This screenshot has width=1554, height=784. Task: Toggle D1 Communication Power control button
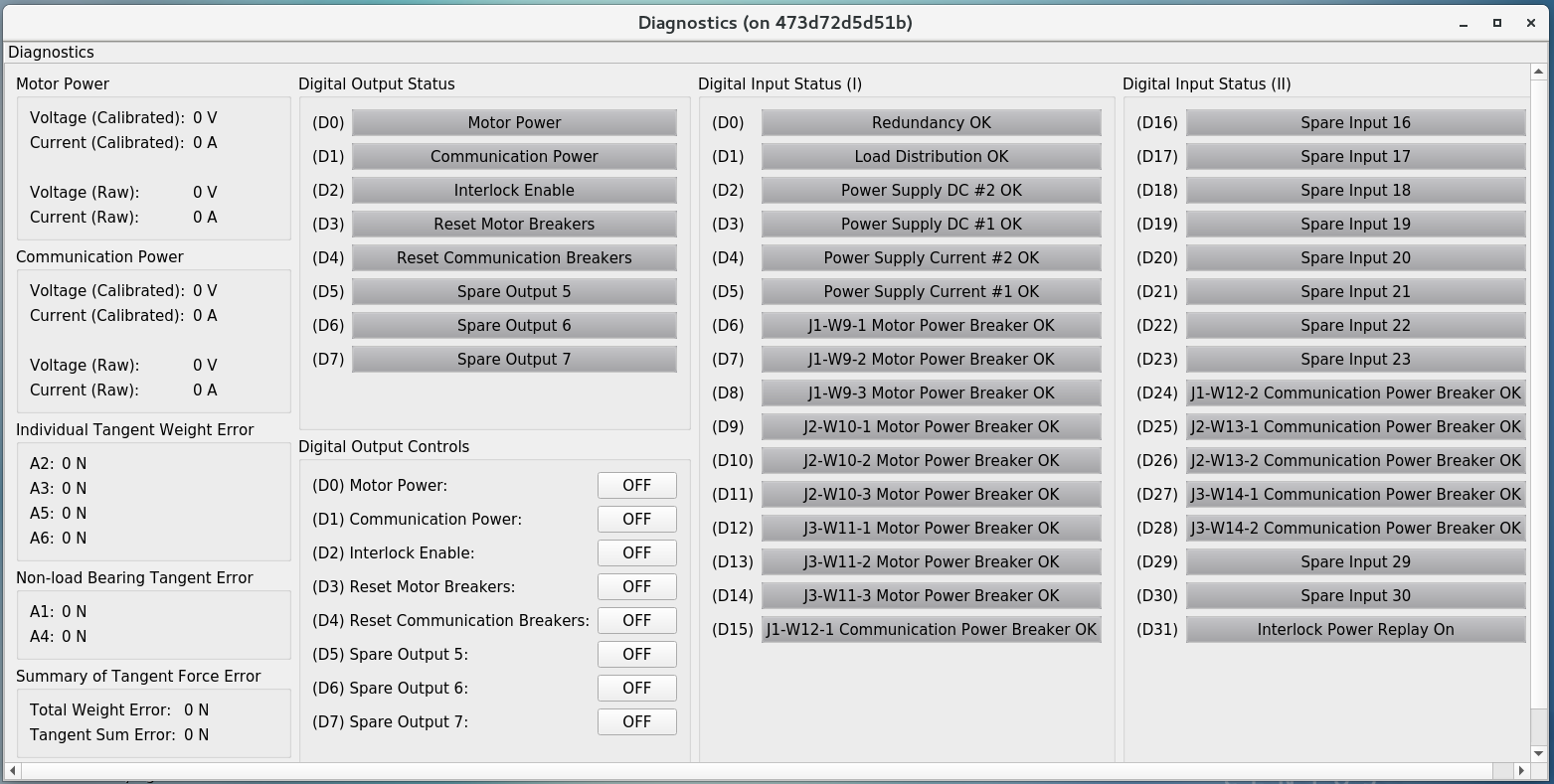(x=636, y=519)
